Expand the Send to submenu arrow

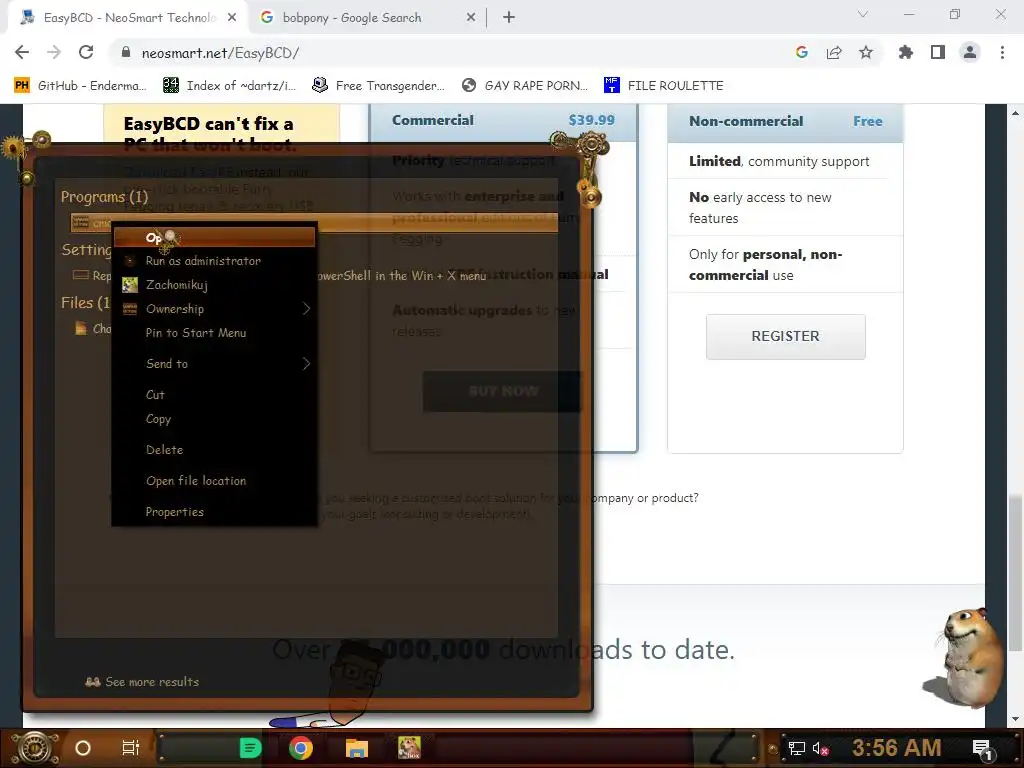click(x=306, y=364)
